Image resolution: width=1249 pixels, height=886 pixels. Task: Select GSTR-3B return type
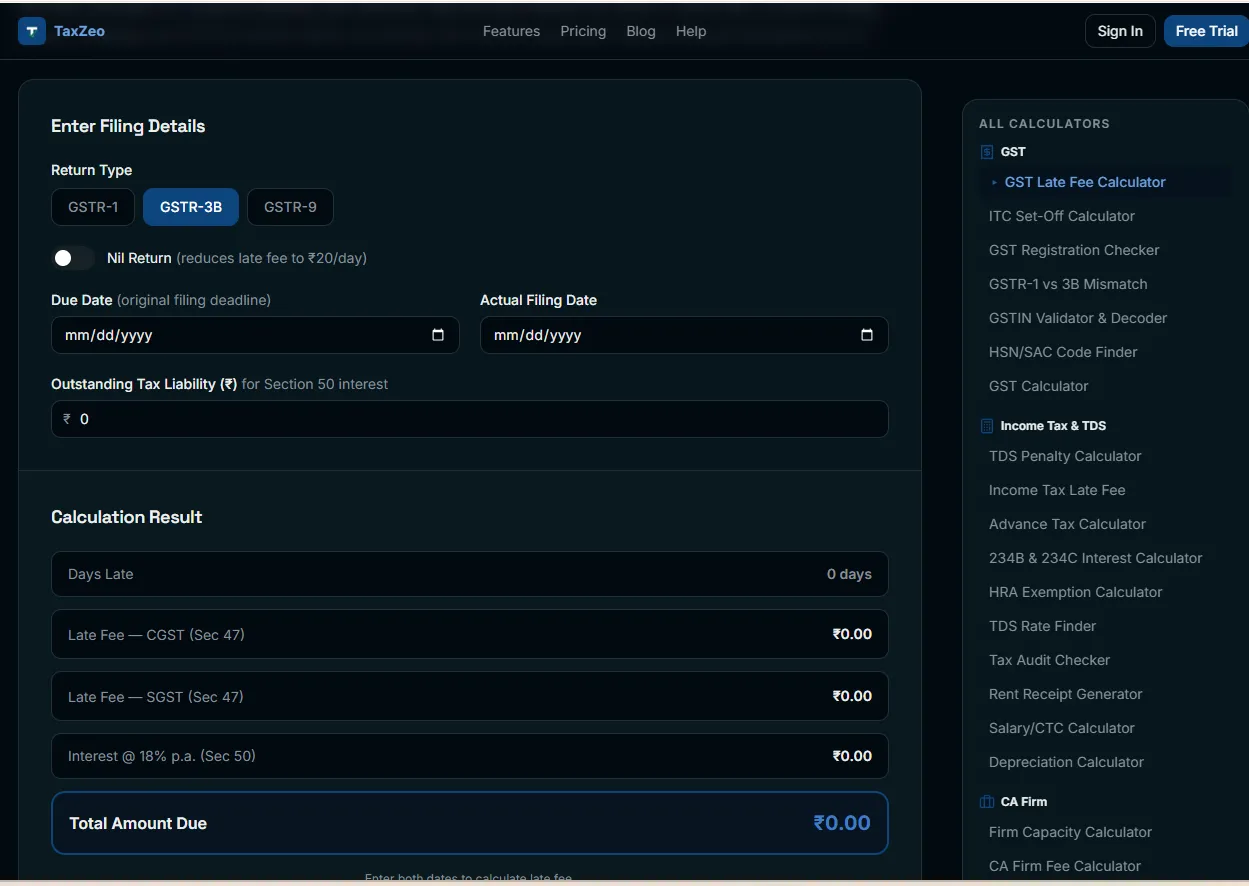[191, 207]
